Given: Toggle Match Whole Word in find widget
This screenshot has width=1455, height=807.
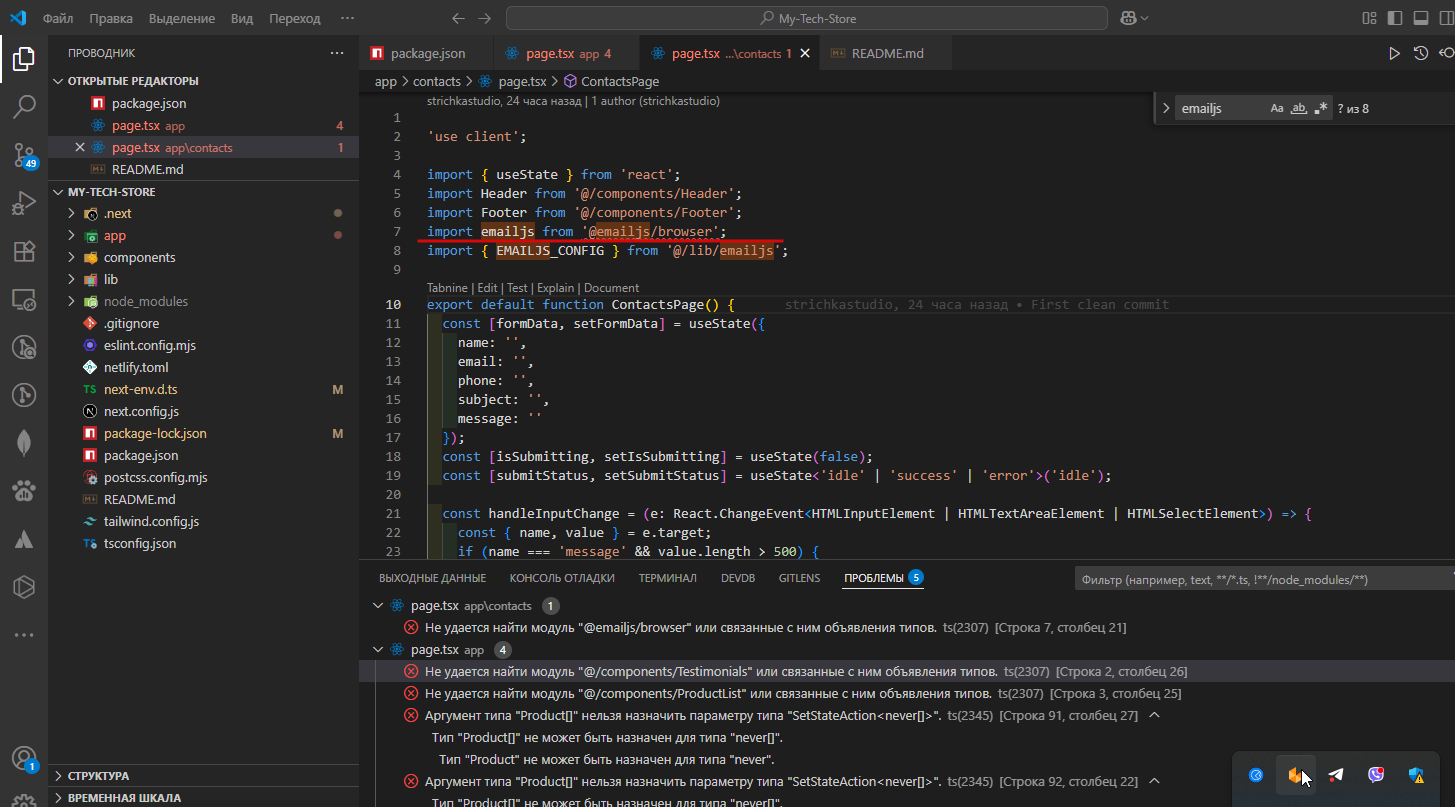Looking at the screenshot, I should tap(1299, 108).
